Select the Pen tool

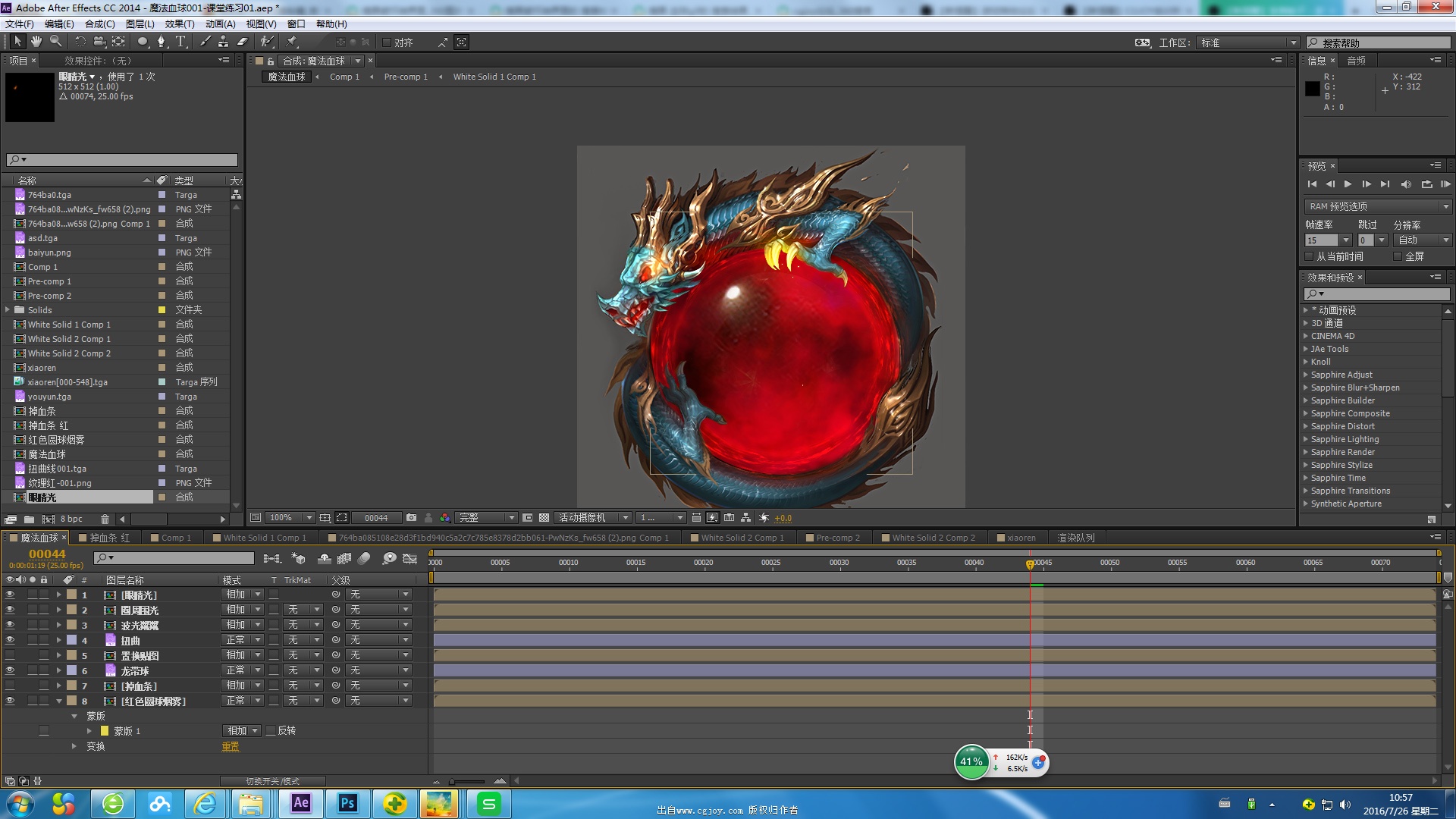(x=161, y=42)
